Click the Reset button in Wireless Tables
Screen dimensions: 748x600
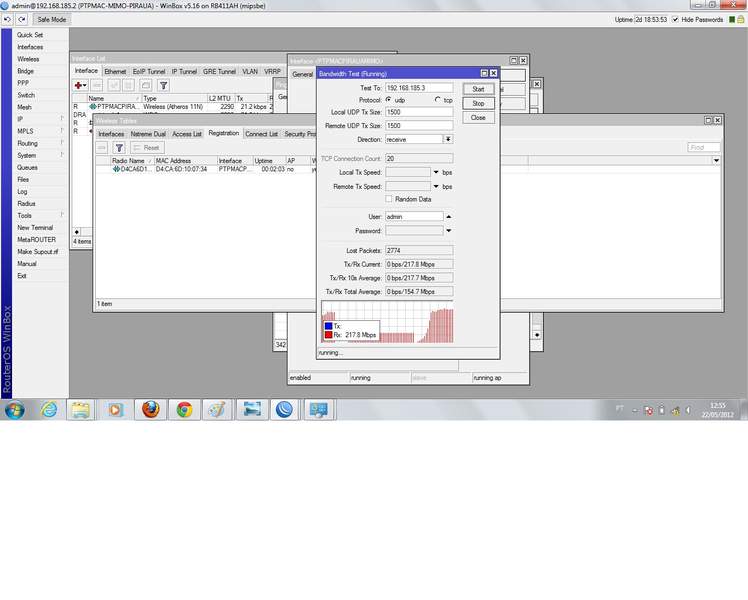click(147, 148)
